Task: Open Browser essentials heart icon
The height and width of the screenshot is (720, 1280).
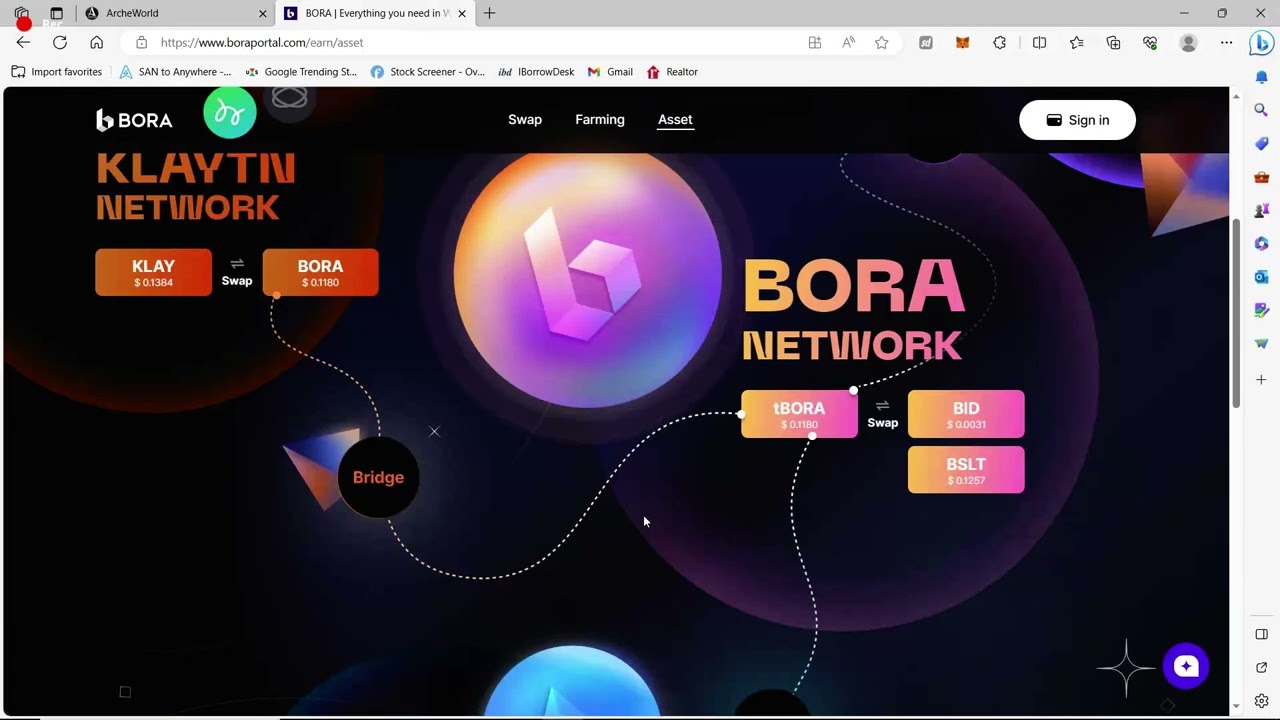Action: coord(1150,43)
